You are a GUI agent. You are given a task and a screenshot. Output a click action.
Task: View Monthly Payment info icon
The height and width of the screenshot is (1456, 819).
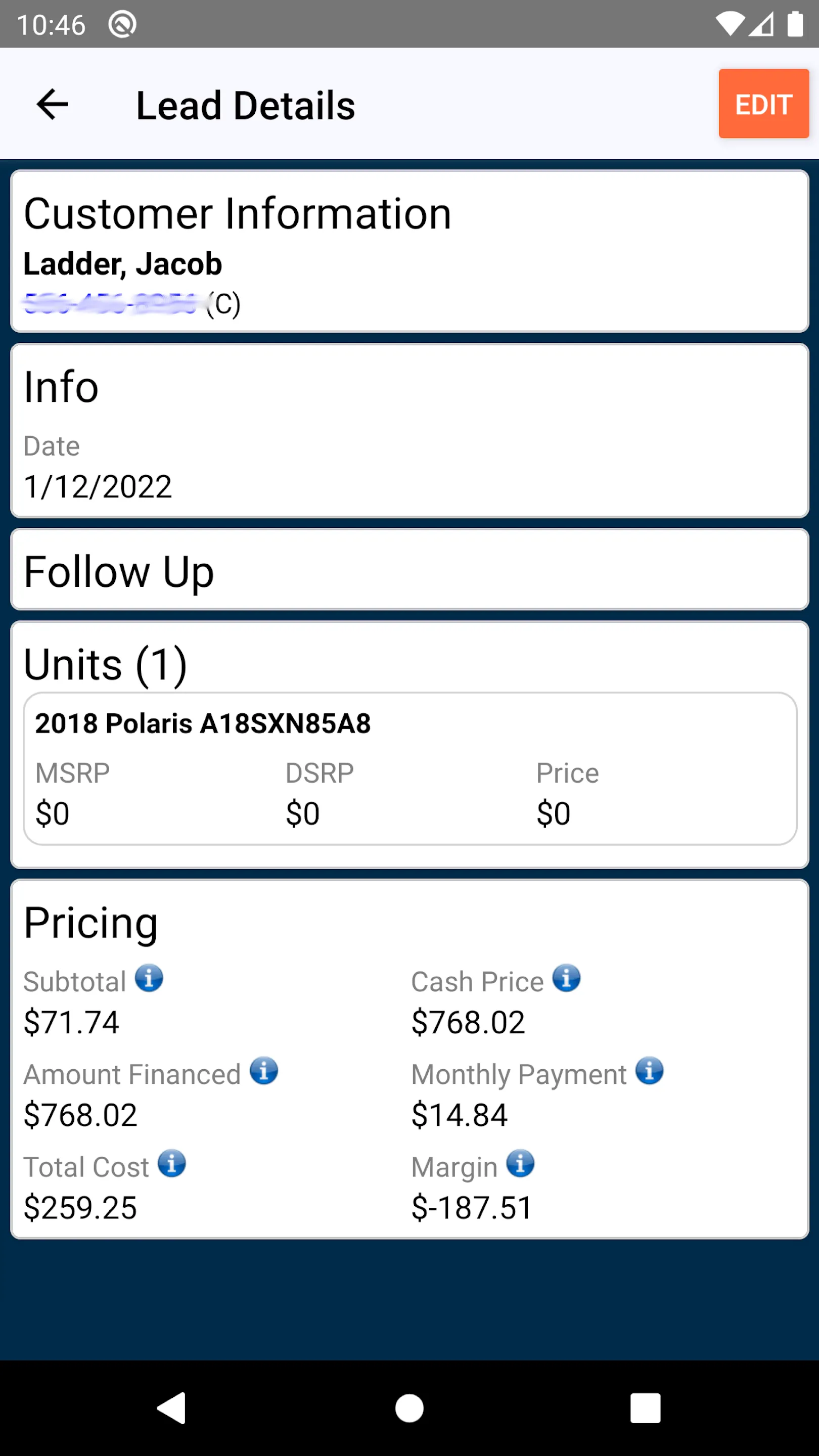click(650, 1071)
